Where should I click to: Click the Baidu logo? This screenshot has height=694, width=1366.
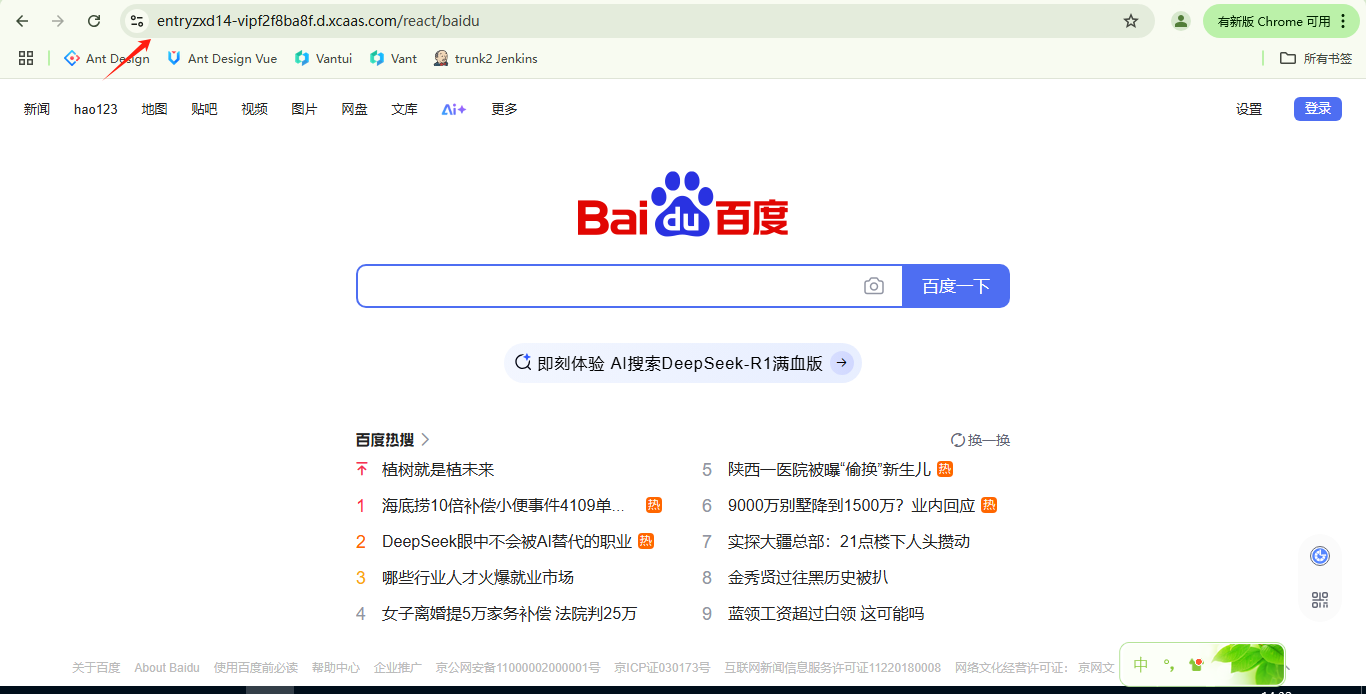[683, 204]
